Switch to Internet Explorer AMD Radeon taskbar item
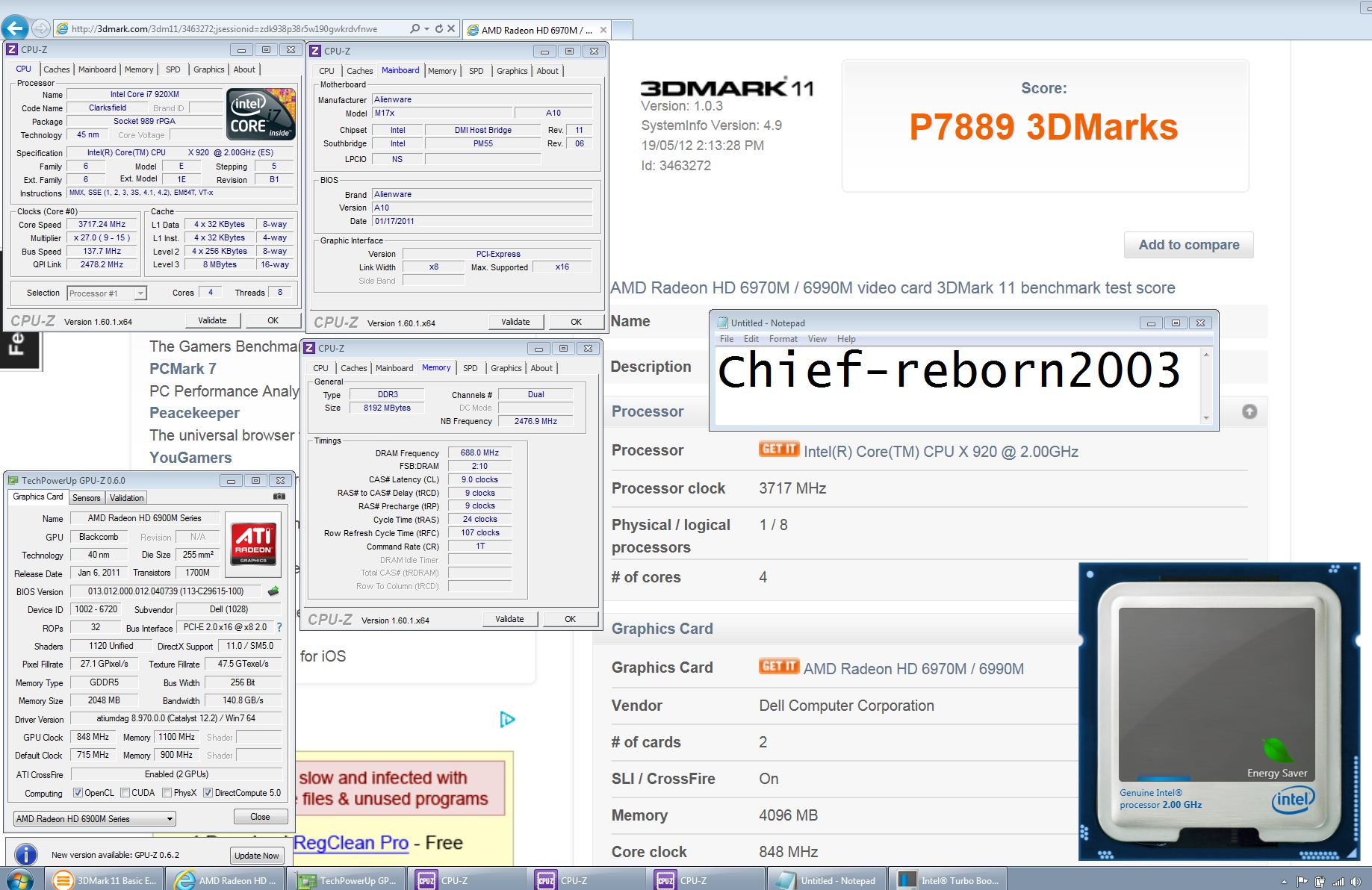Viewport: 1372px width, 890px height. tap(226, 880)
